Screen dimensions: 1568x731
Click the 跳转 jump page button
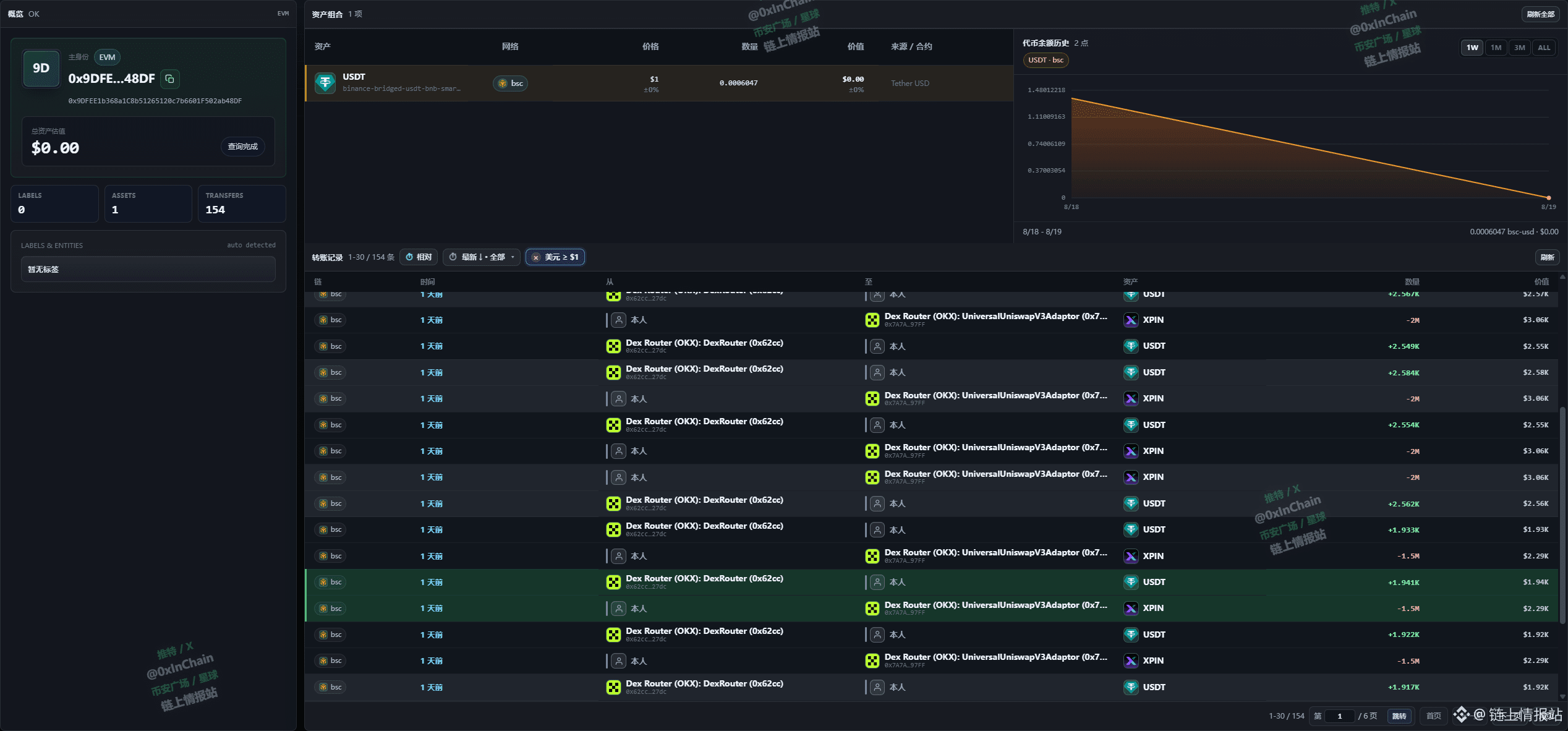(x=1399, y=716)
